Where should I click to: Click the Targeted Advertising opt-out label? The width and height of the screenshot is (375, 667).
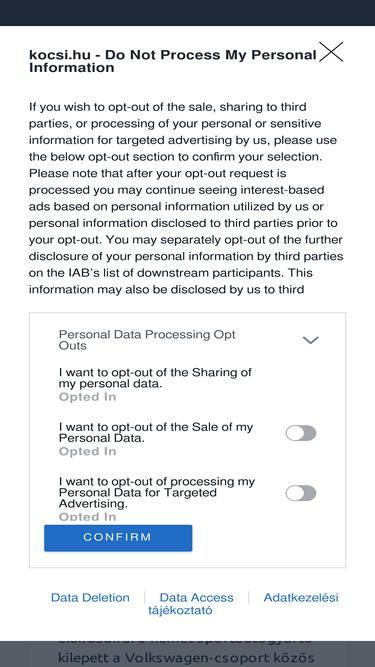click(157, 493)
